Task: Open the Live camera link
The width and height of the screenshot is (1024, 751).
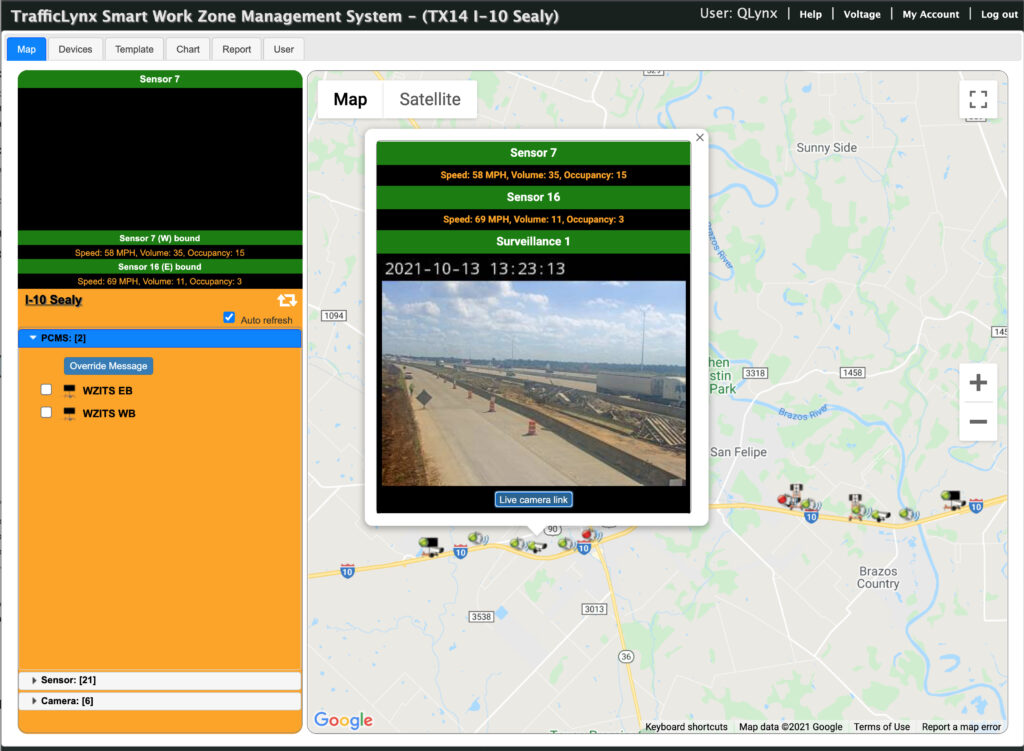Action: 534,500
